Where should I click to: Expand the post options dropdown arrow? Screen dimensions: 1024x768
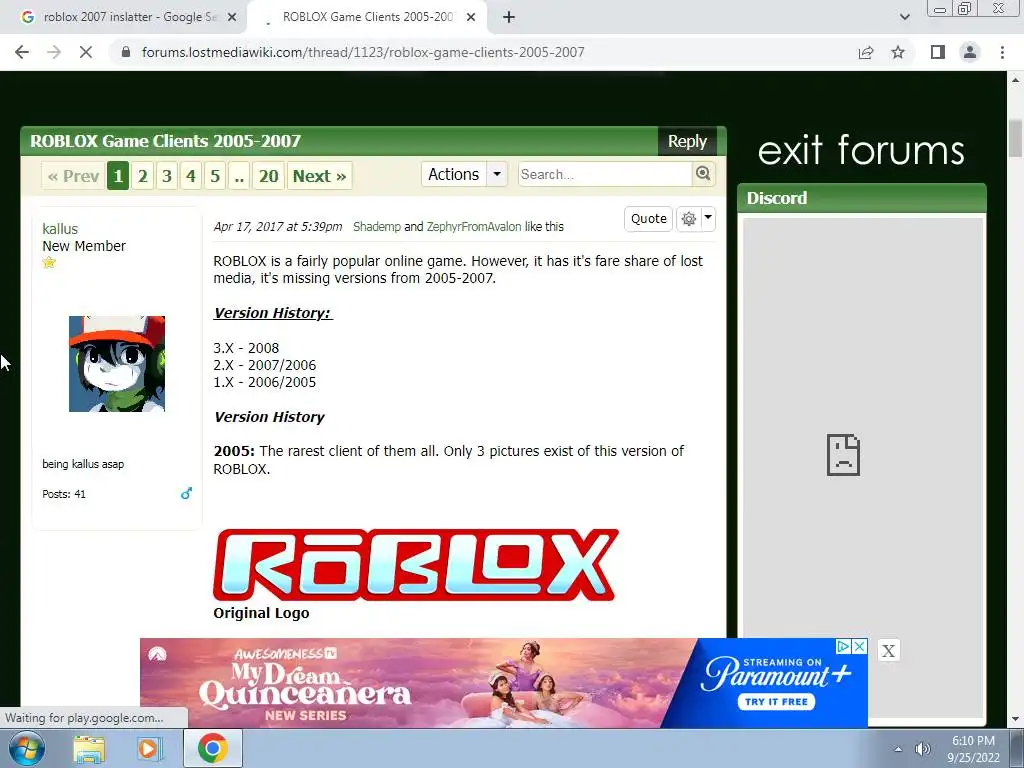coord(708,218)
